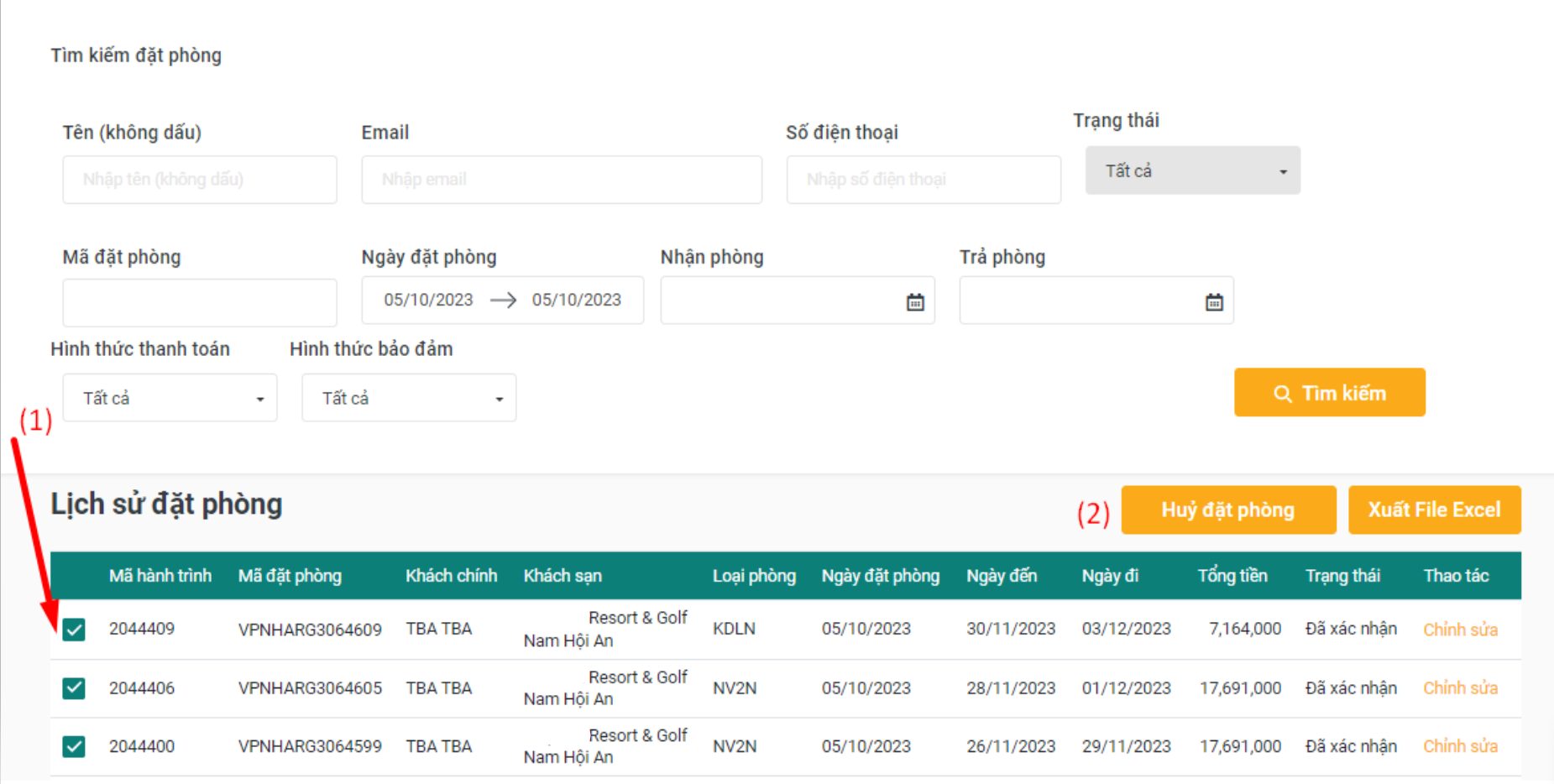Open Hình thức thanh toán dropdown
1554x784 pixels.
[170, 398]
